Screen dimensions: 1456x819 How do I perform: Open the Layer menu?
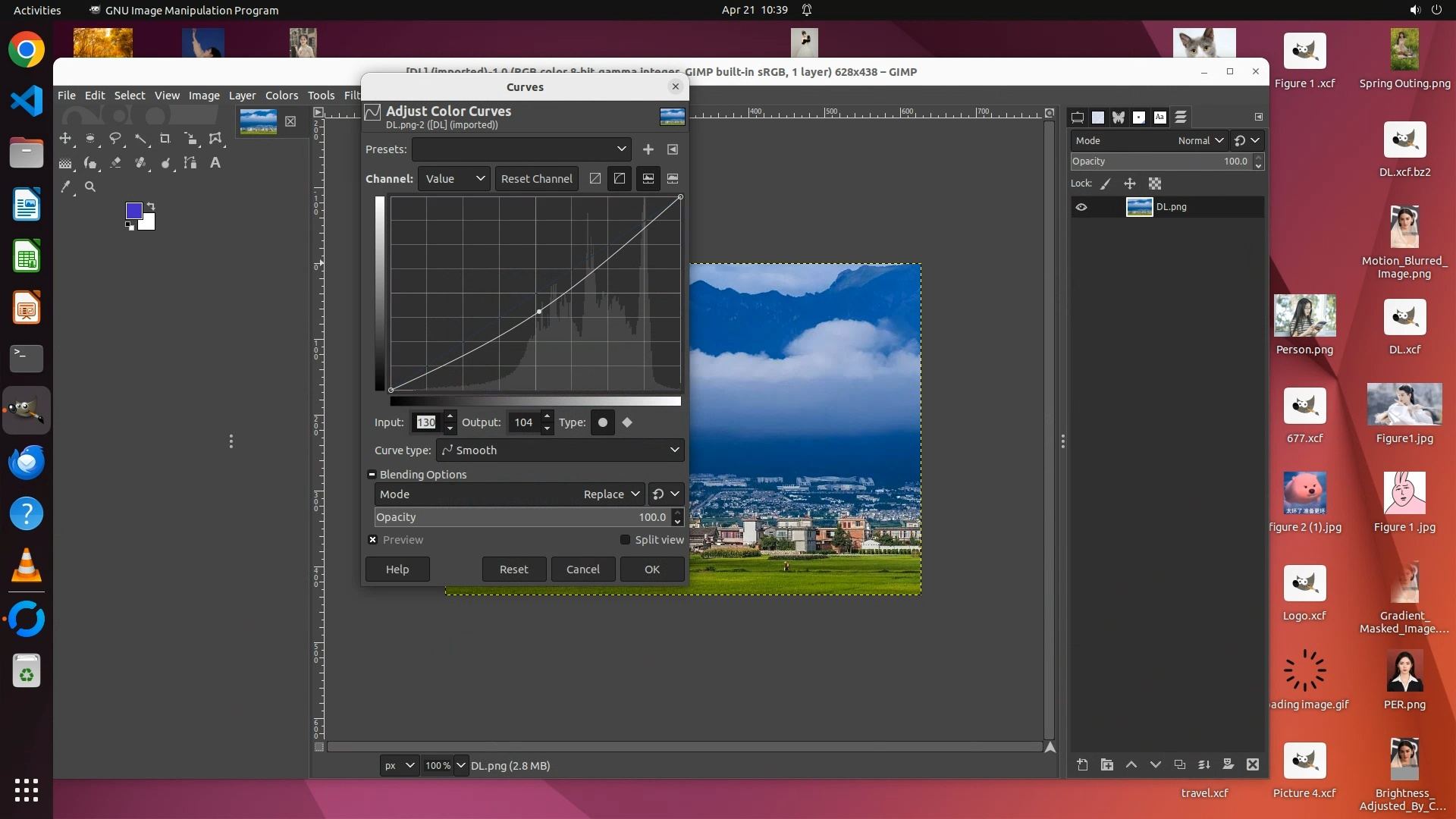point(242,96)
